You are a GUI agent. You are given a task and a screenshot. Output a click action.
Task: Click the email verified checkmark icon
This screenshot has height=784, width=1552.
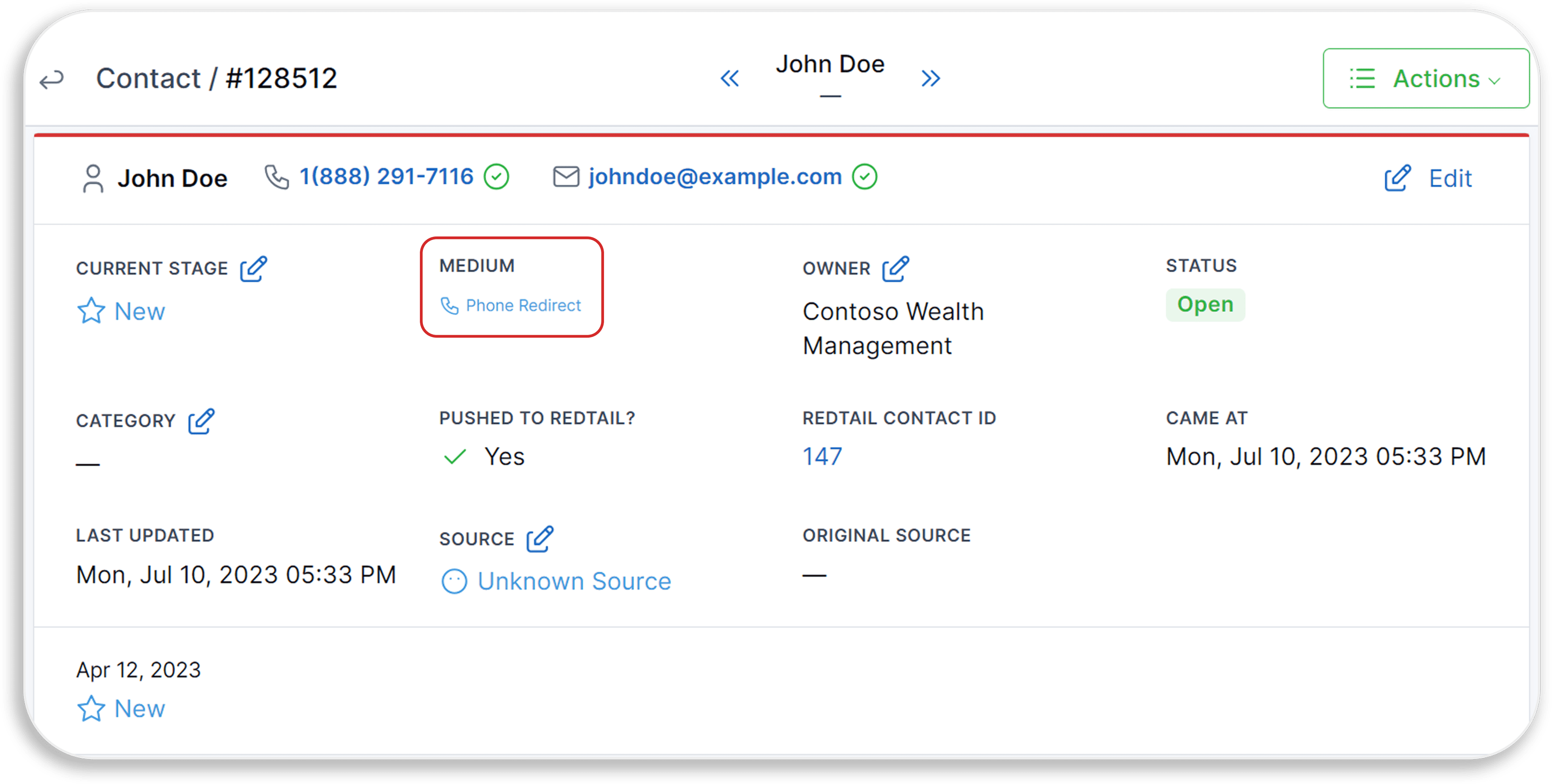click(865, 177)
